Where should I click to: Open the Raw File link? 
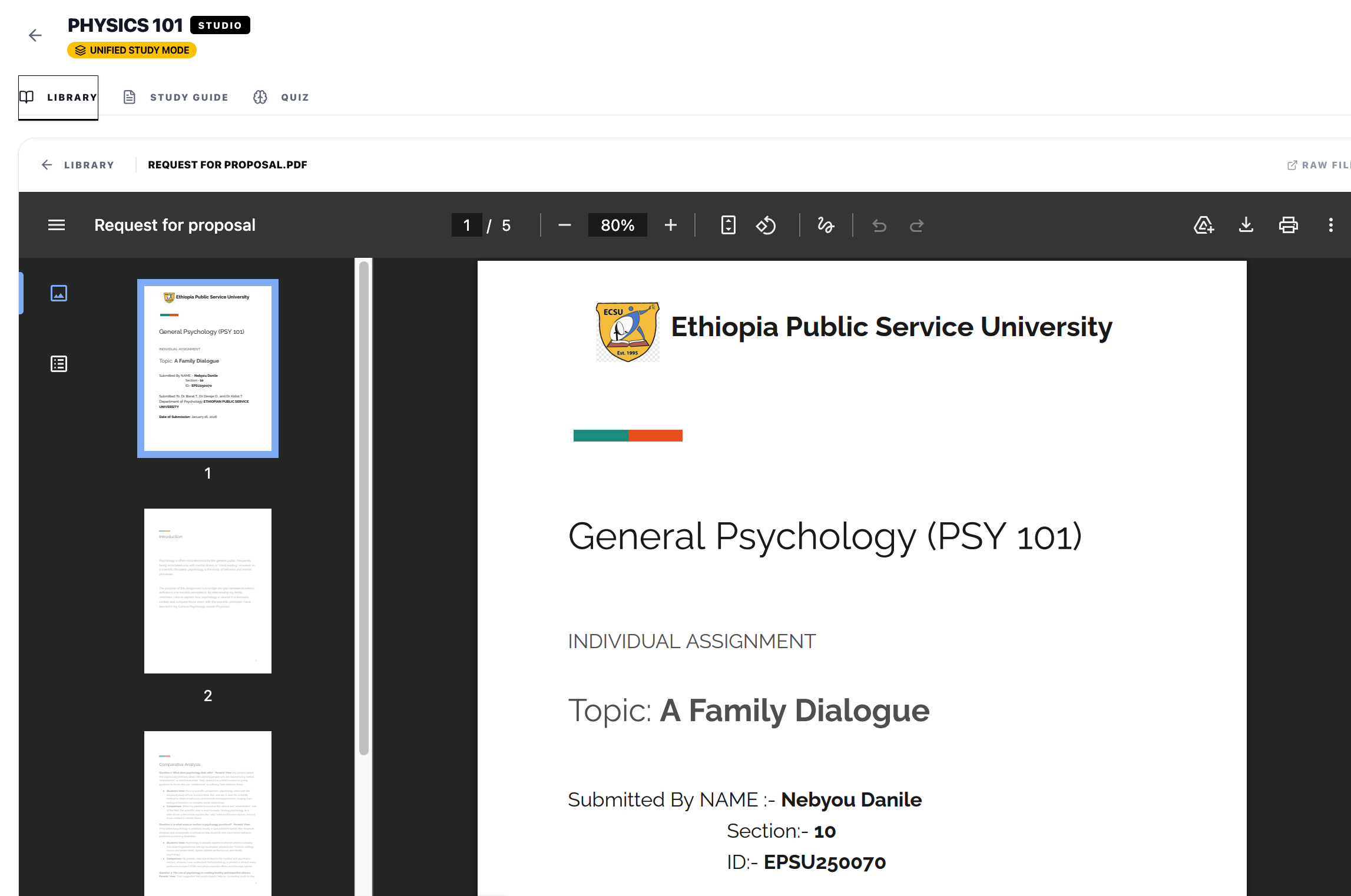click(x=1318, y=165)
